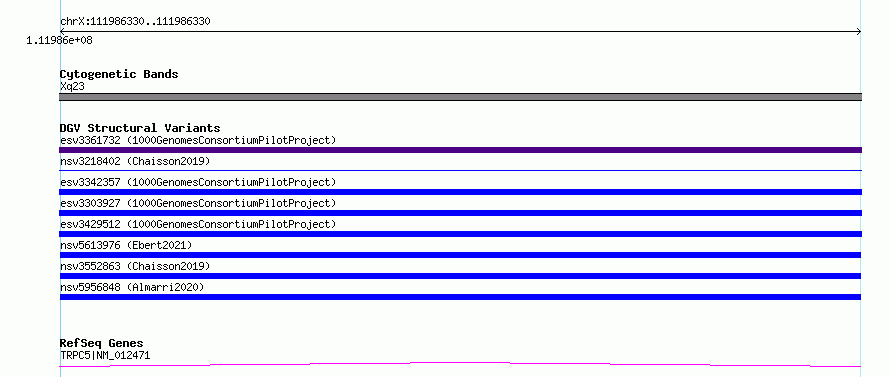This screenshot has width=890, height=377.
Task: Click the blue bar under nsv5613976
Action: (x=460, y=255)
